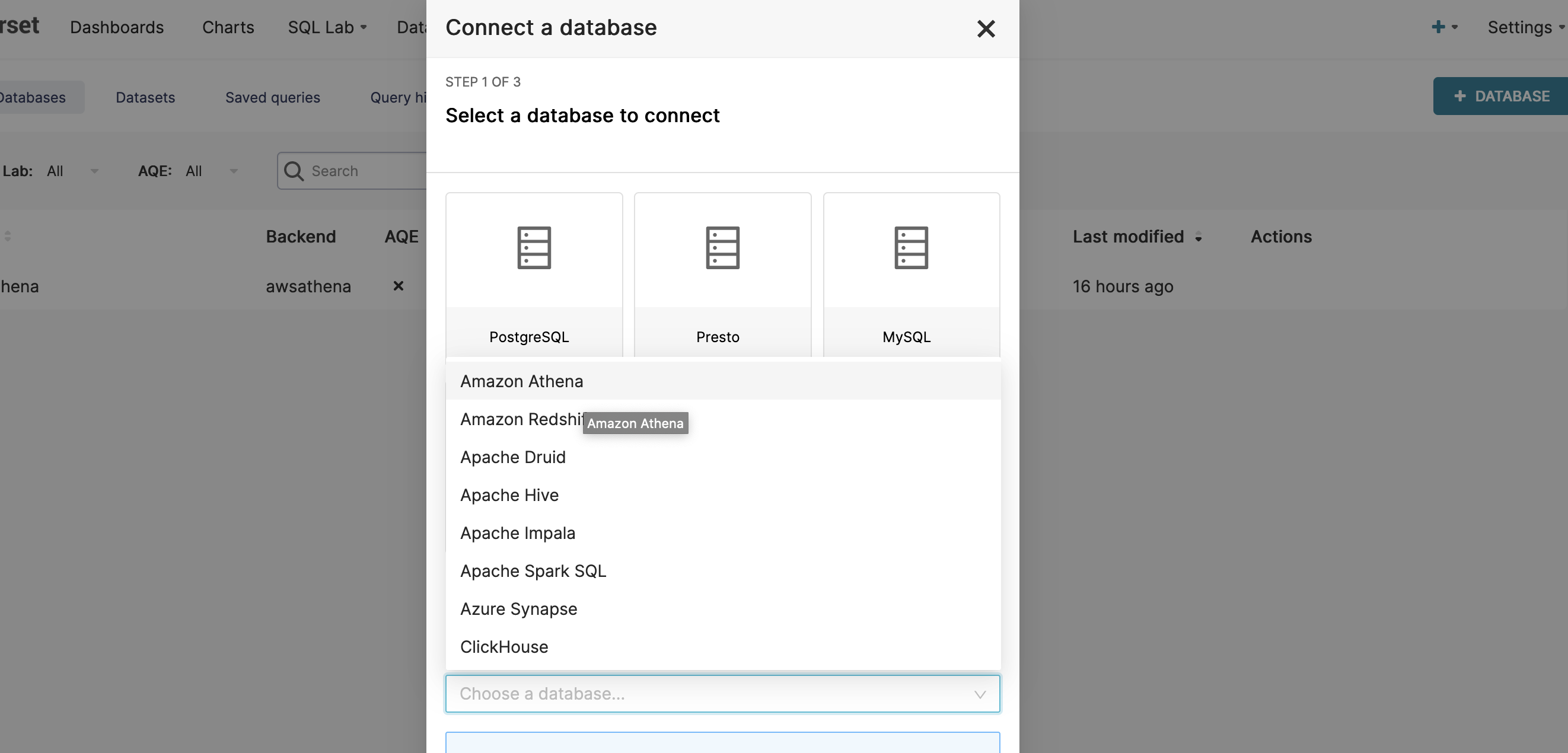Click the blue plus icon in header
1568x753 pixels.
(x=1438, y=27)
